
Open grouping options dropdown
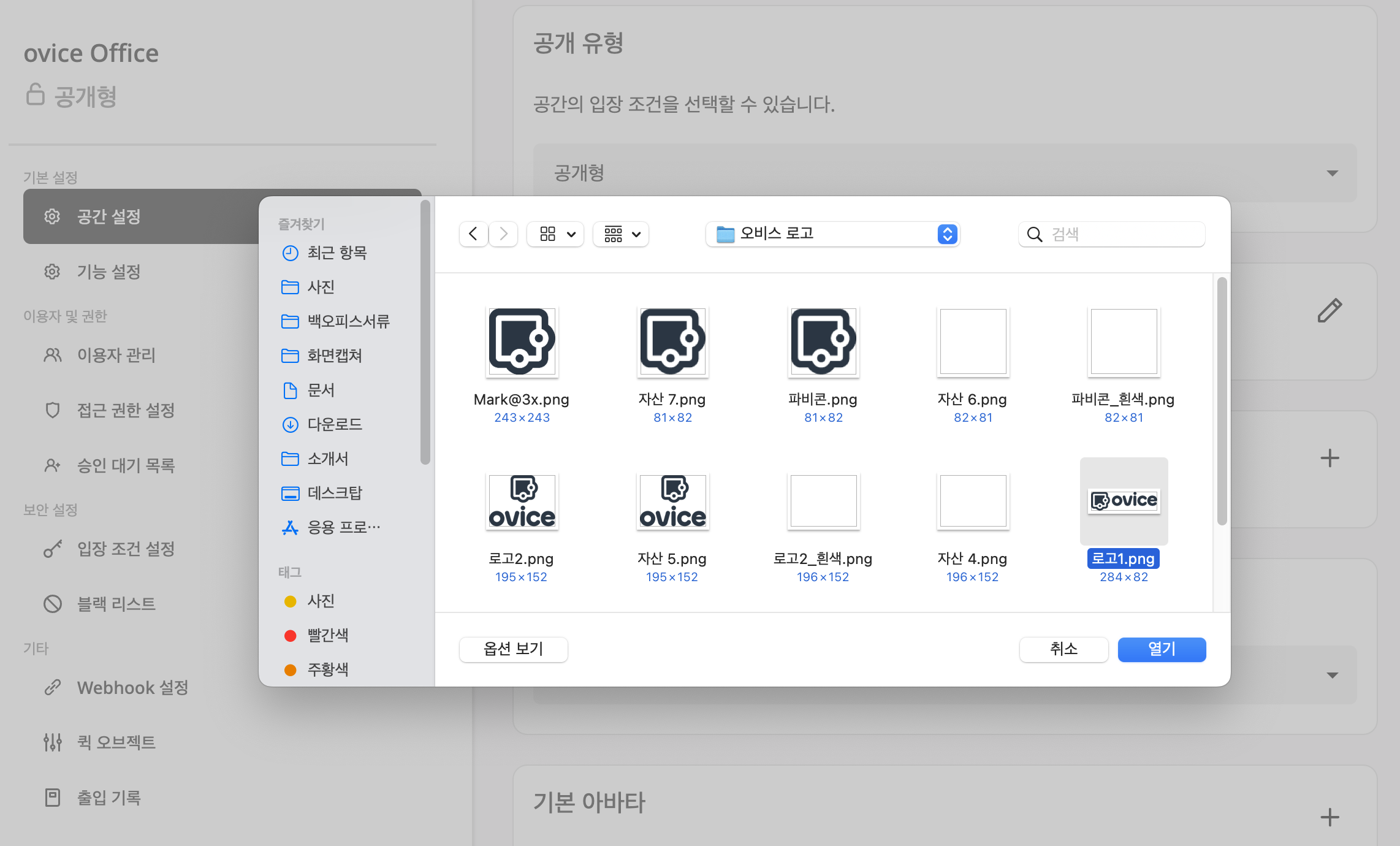(621, 234)
